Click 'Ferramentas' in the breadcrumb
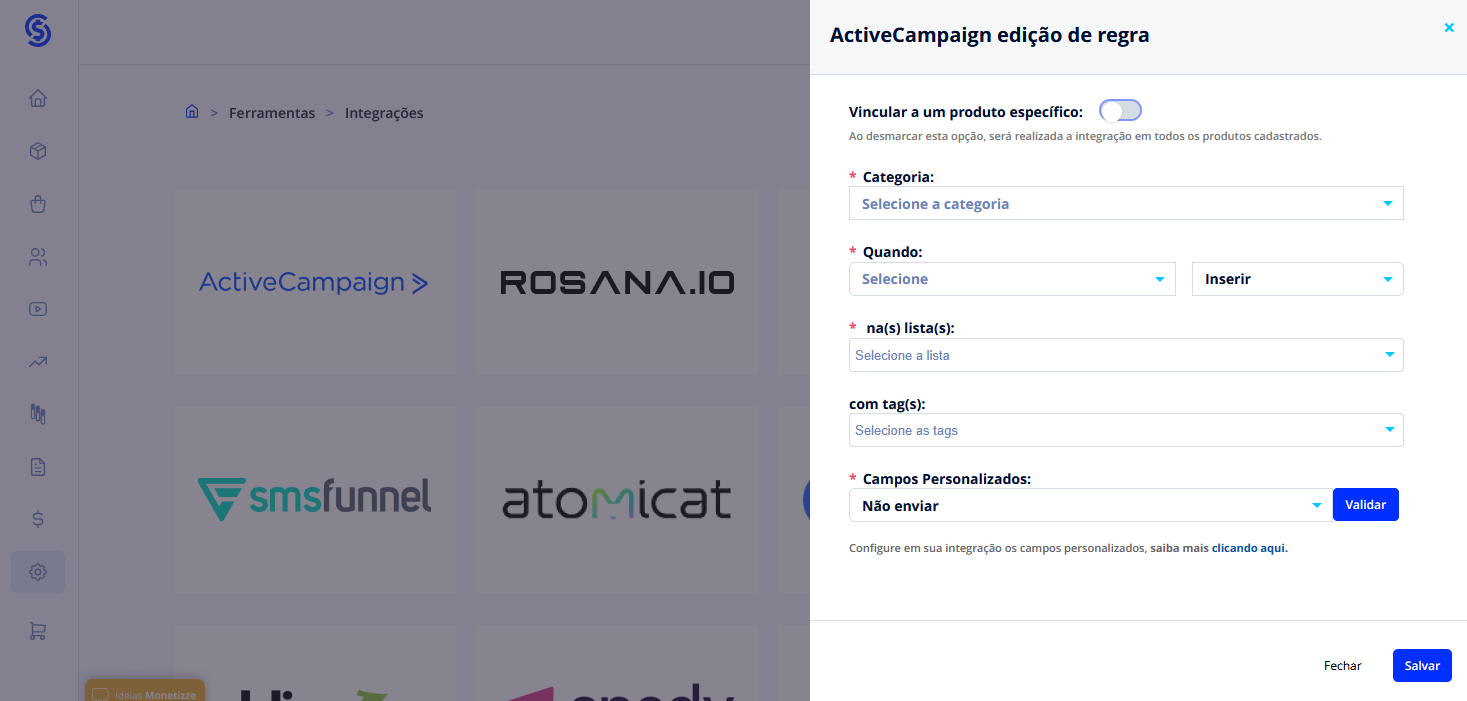1467x701 pixels. [272, 113]
